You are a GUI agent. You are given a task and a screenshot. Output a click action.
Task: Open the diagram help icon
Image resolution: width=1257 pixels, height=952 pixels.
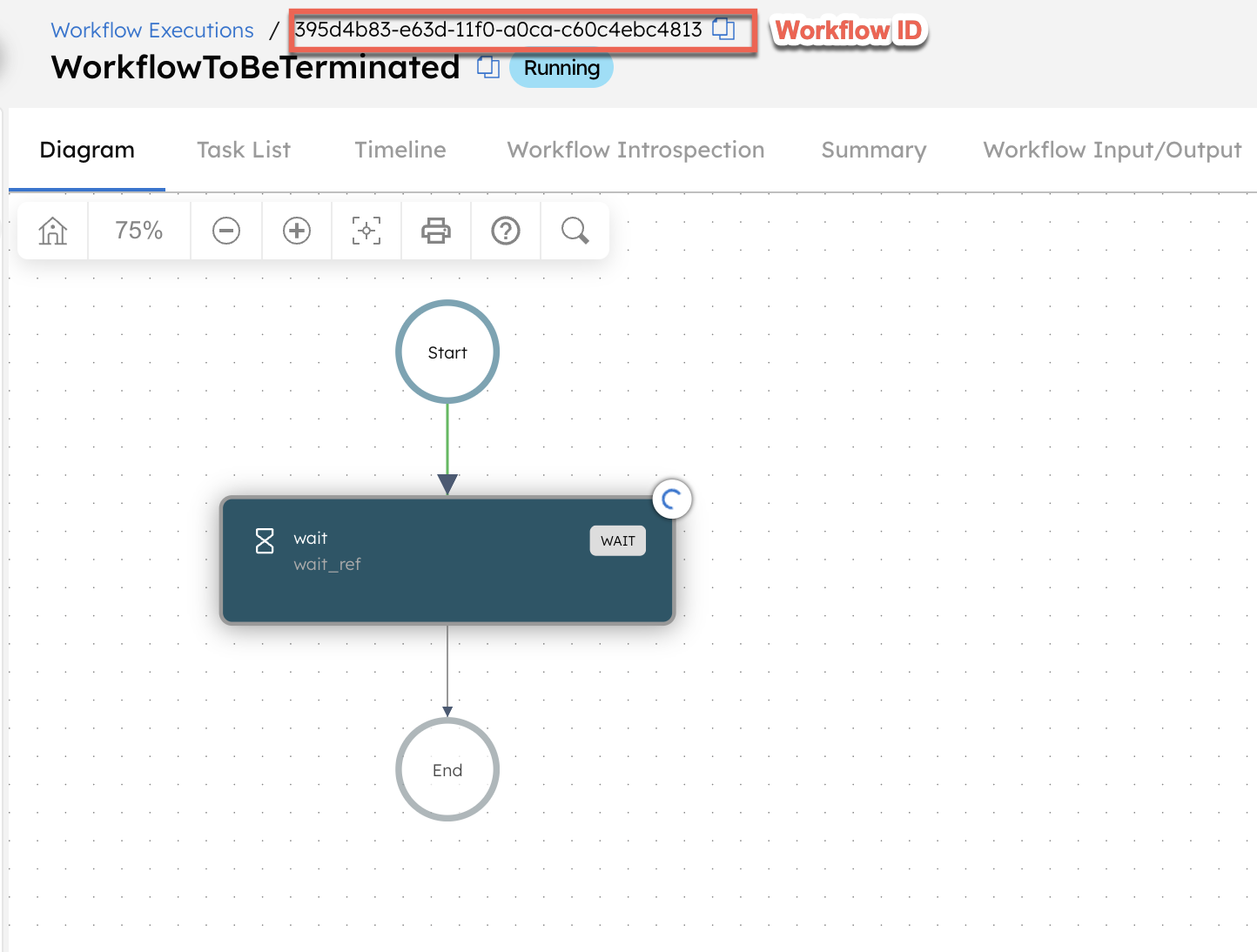coord(505,231)
